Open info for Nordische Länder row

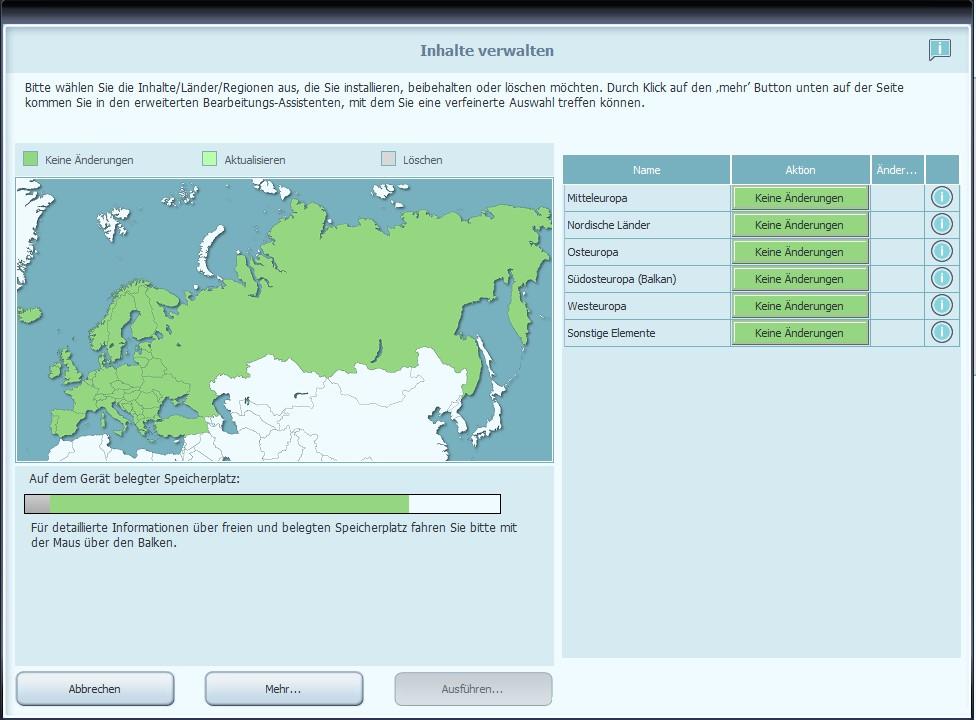[x=941, y=224]
